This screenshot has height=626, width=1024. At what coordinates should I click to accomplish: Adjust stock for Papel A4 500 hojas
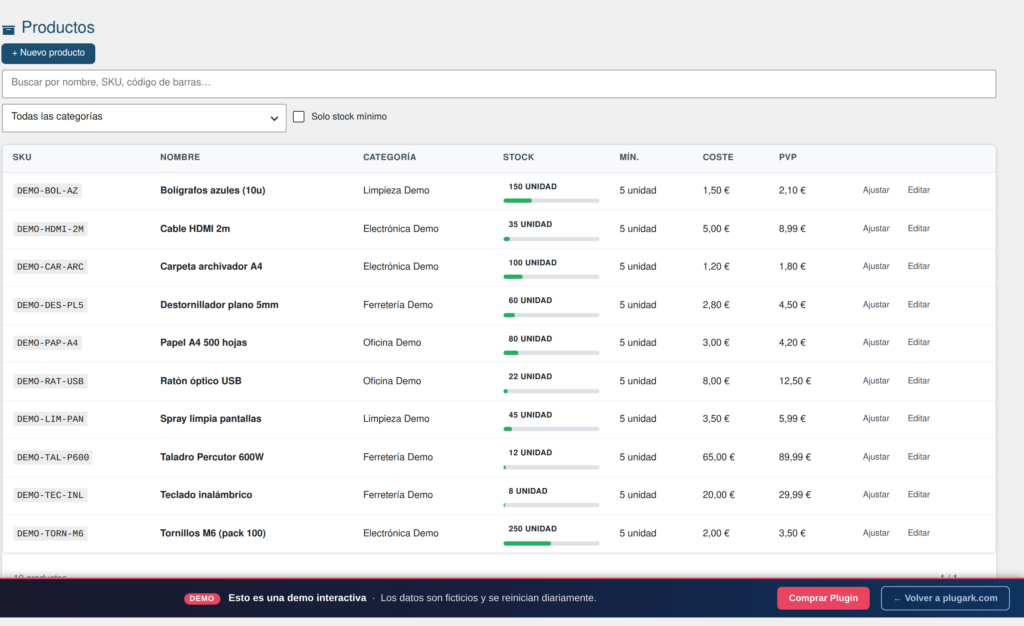pos(876,342)
